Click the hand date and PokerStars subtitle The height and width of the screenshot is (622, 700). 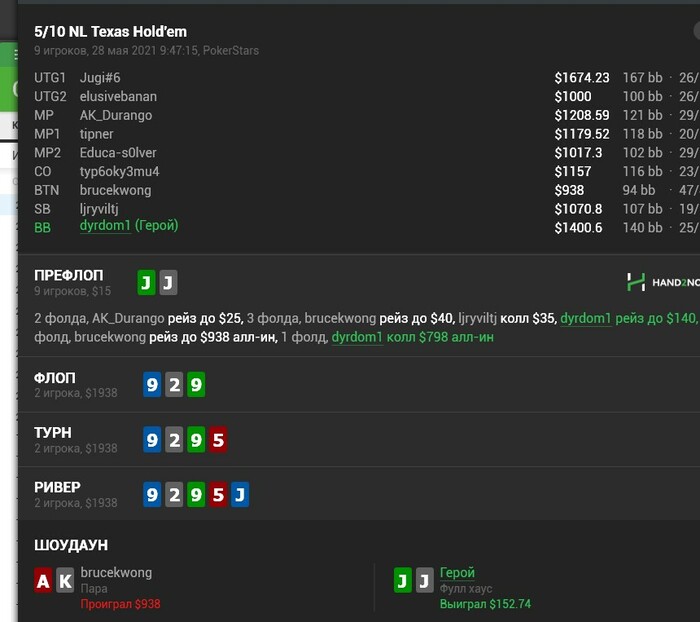(146, 50)
